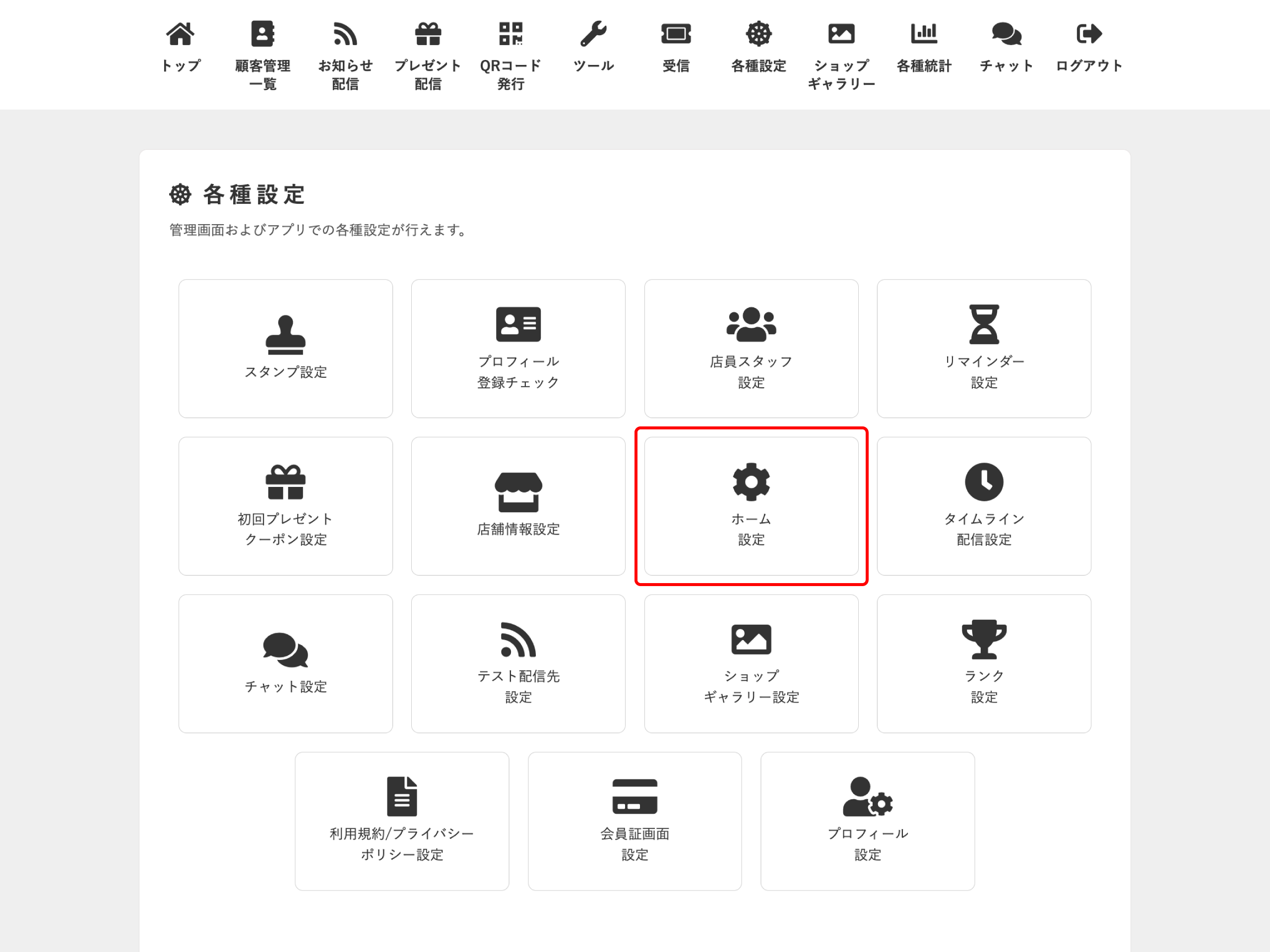1270x952 pixels.
Task: Go to 顧客管理一覧 customer list
Action: point(262,52)
